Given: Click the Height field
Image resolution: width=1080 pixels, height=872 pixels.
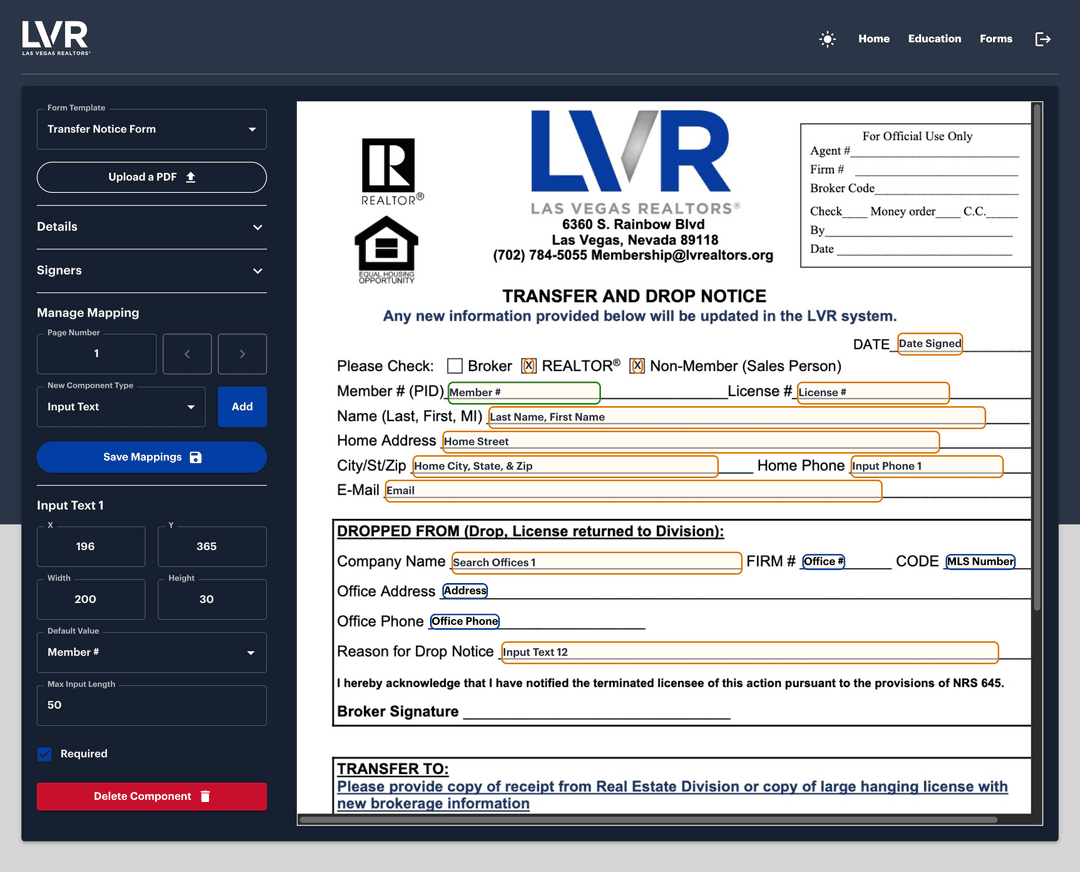Looking at the screenshot, I should coord(212,599).
